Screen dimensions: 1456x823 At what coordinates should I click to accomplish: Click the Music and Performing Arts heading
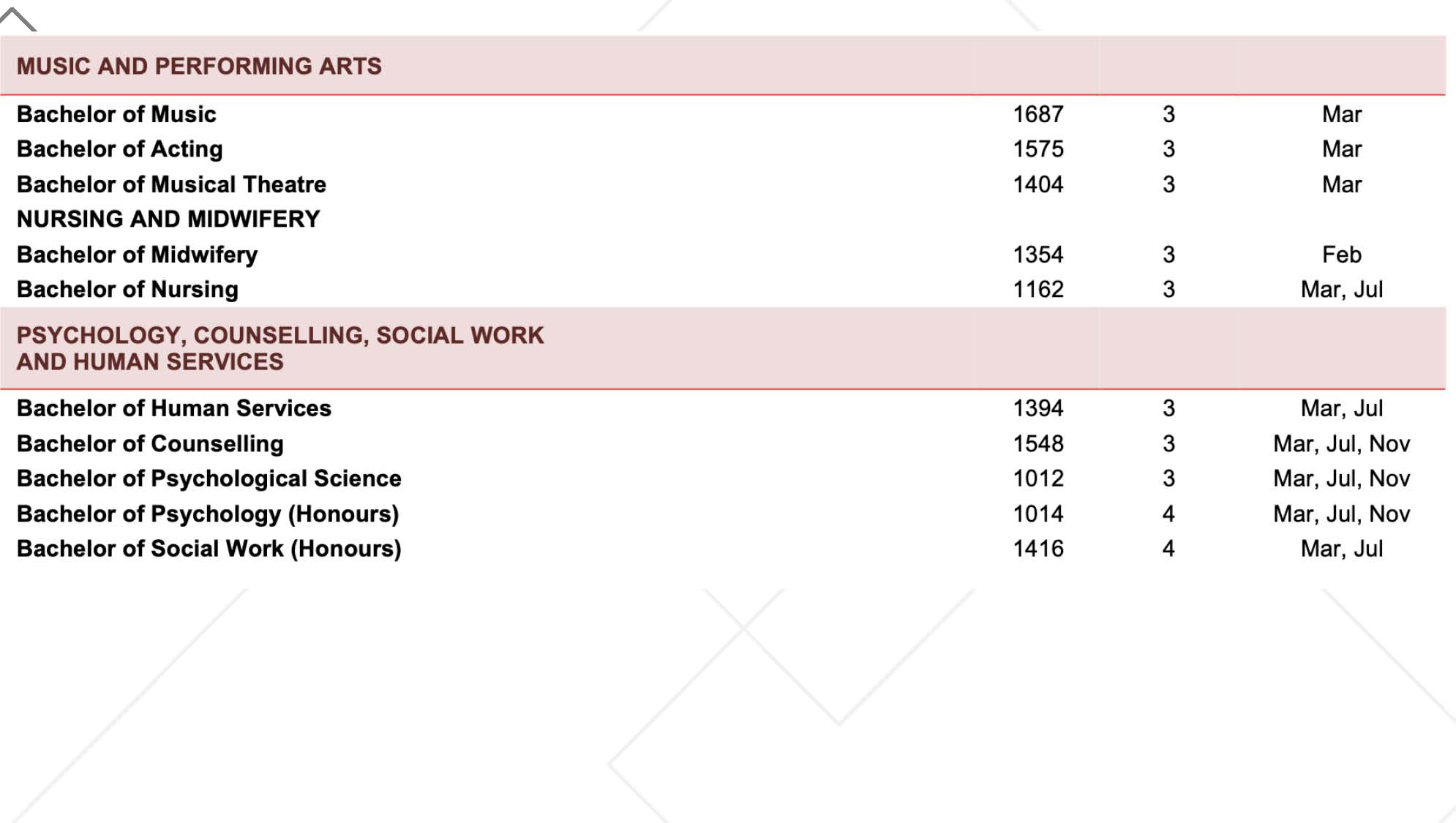pyautogui.click(x=199, y=66)
